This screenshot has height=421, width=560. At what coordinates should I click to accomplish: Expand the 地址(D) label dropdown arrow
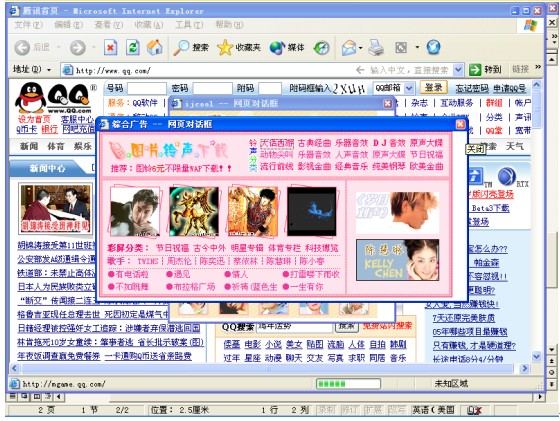pos(49,70)
